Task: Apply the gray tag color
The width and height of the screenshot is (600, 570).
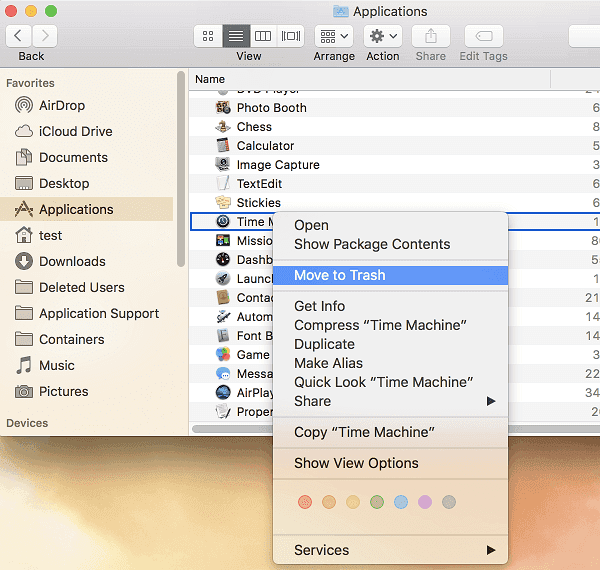Action: [x=449, y=502]
